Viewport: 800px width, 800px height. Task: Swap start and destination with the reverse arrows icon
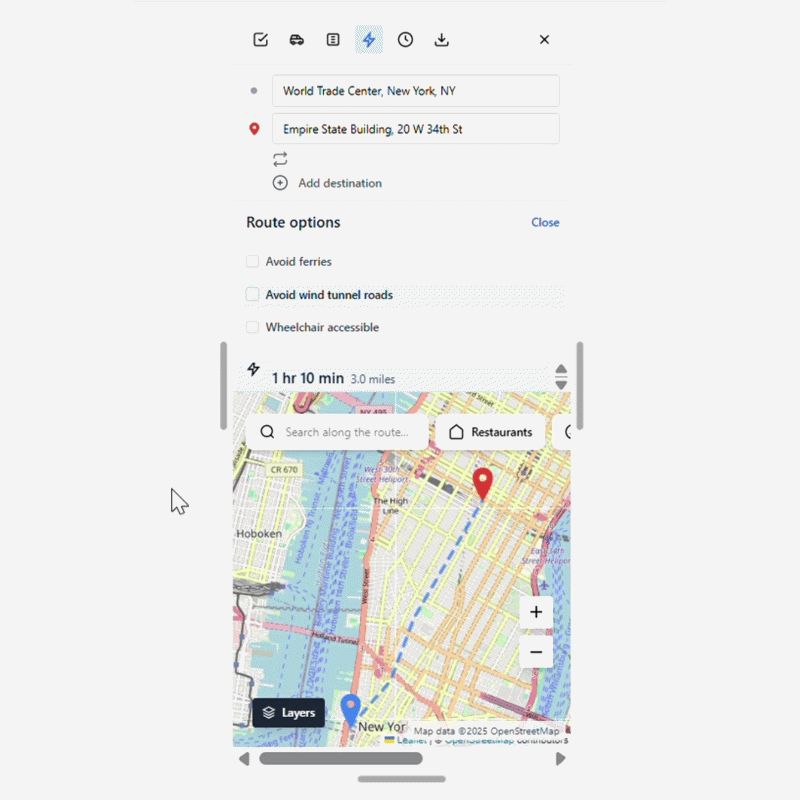(x=280, y=159)
